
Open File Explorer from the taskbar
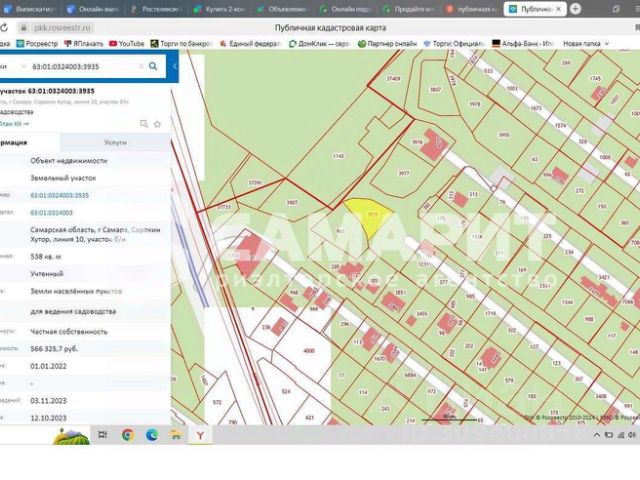(176, 435)
